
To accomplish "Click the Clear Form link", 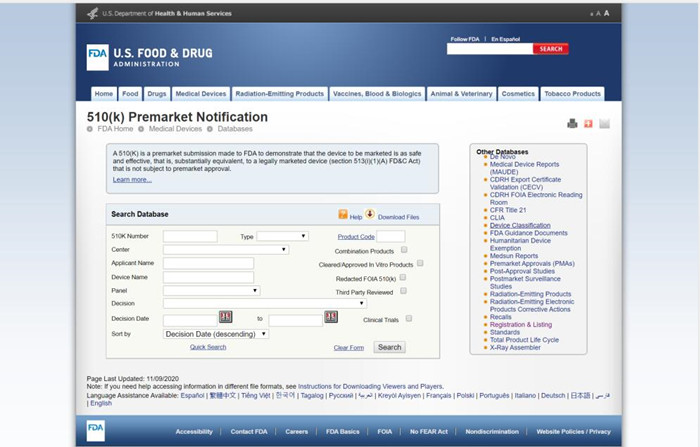I will tap(348, 348).
